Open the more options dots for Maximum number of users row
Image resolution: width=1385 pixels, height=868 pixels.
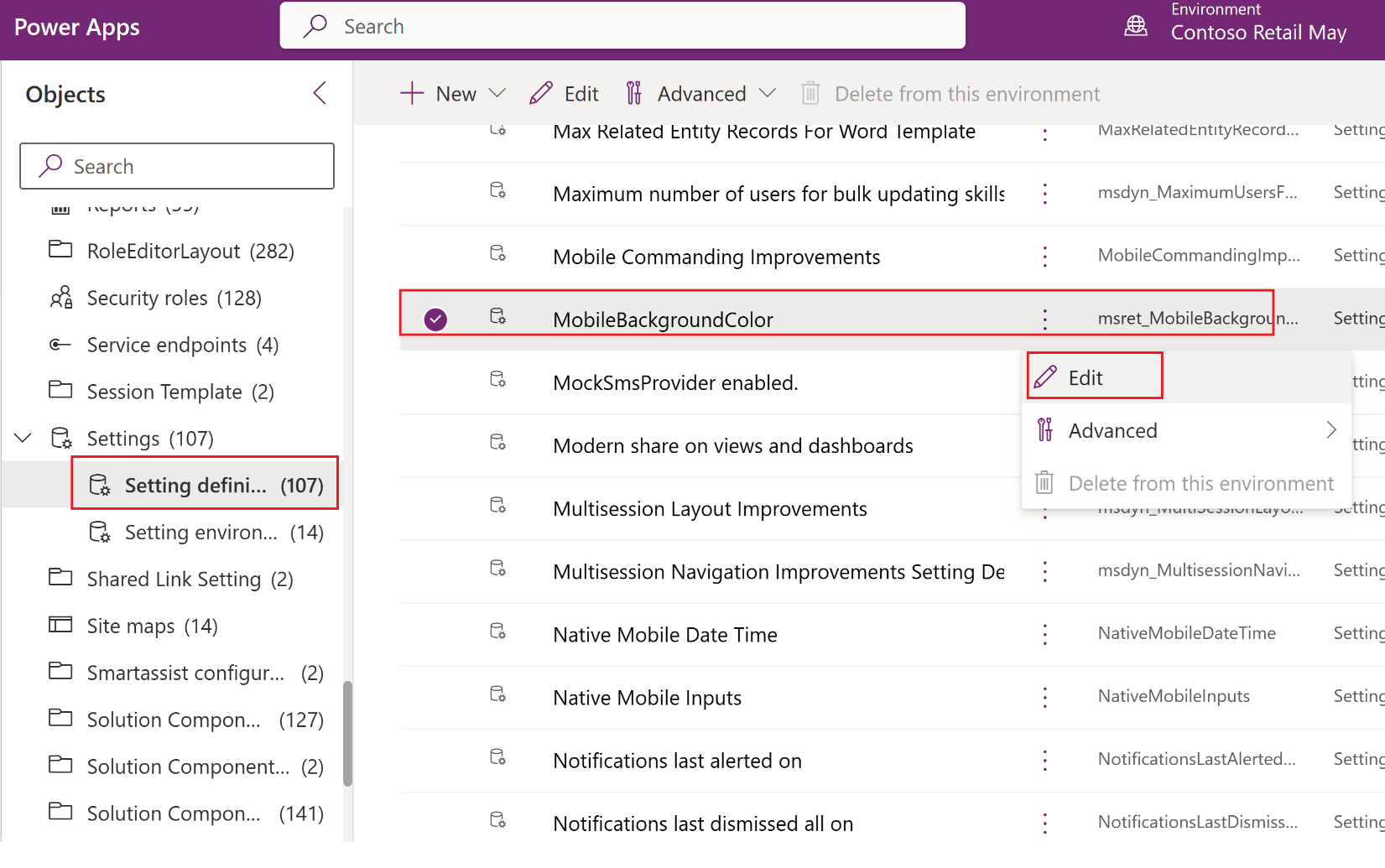tap(1044, 193)
